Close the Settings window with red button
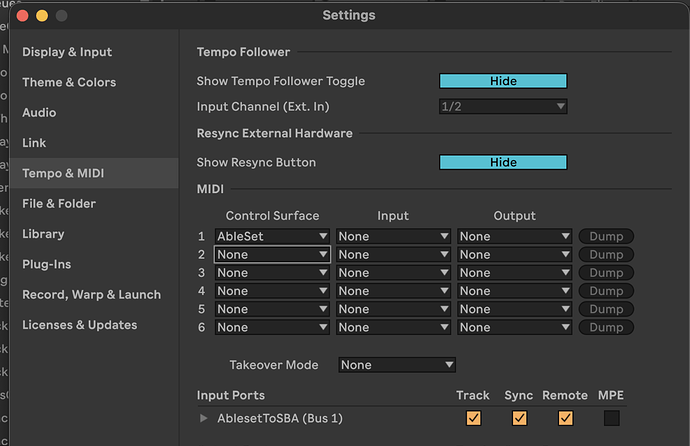The width and height of the screenshot is (690, 446). pyautogui.click(x=22, y=16)
